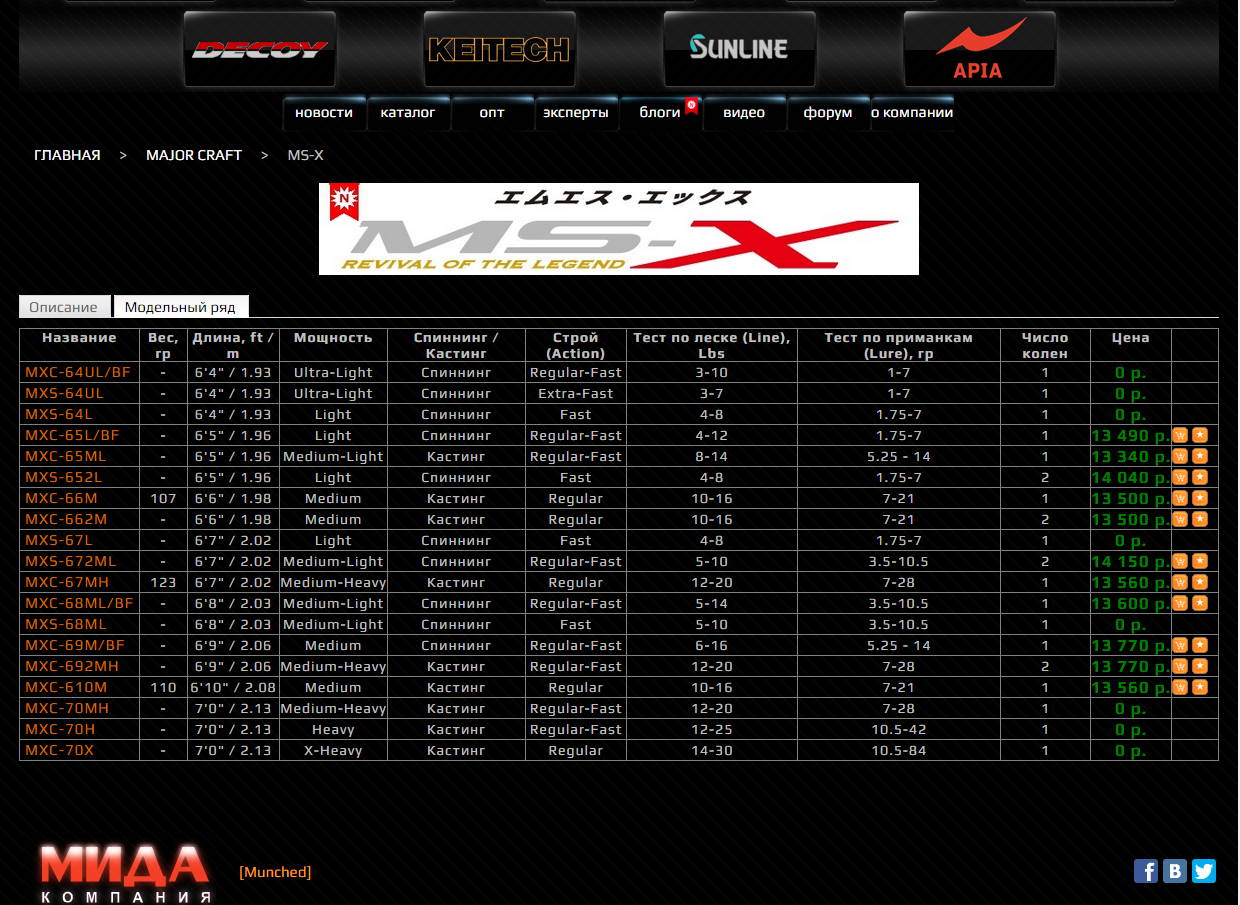
Task: Click the 14 150 р. price
Action: [x=1131, y=561]
